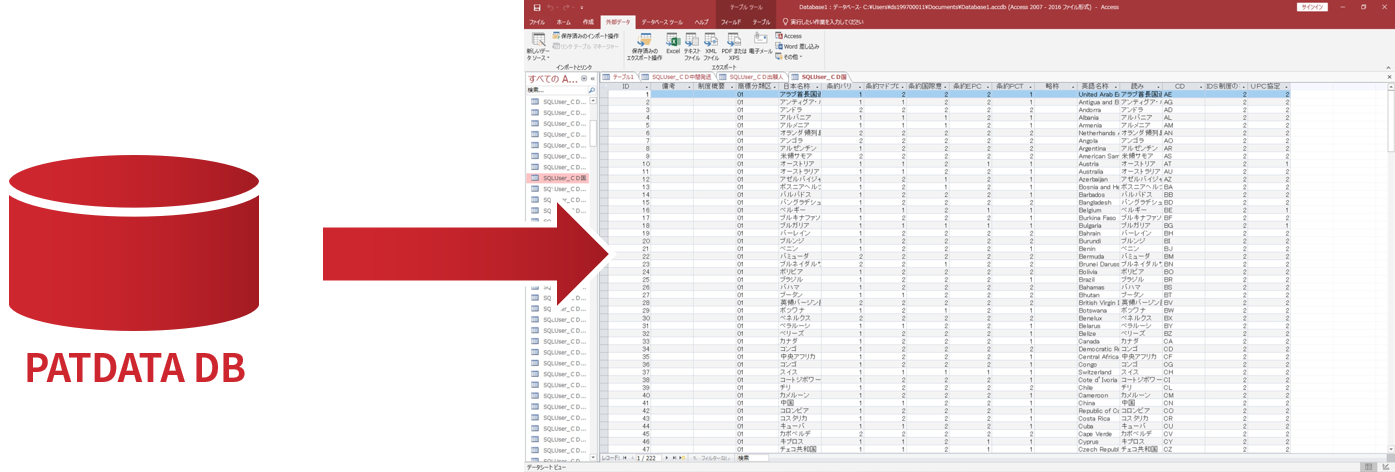
Task: Click the Switzerland cell in 英語名称 column
Action: (1098, 372)
